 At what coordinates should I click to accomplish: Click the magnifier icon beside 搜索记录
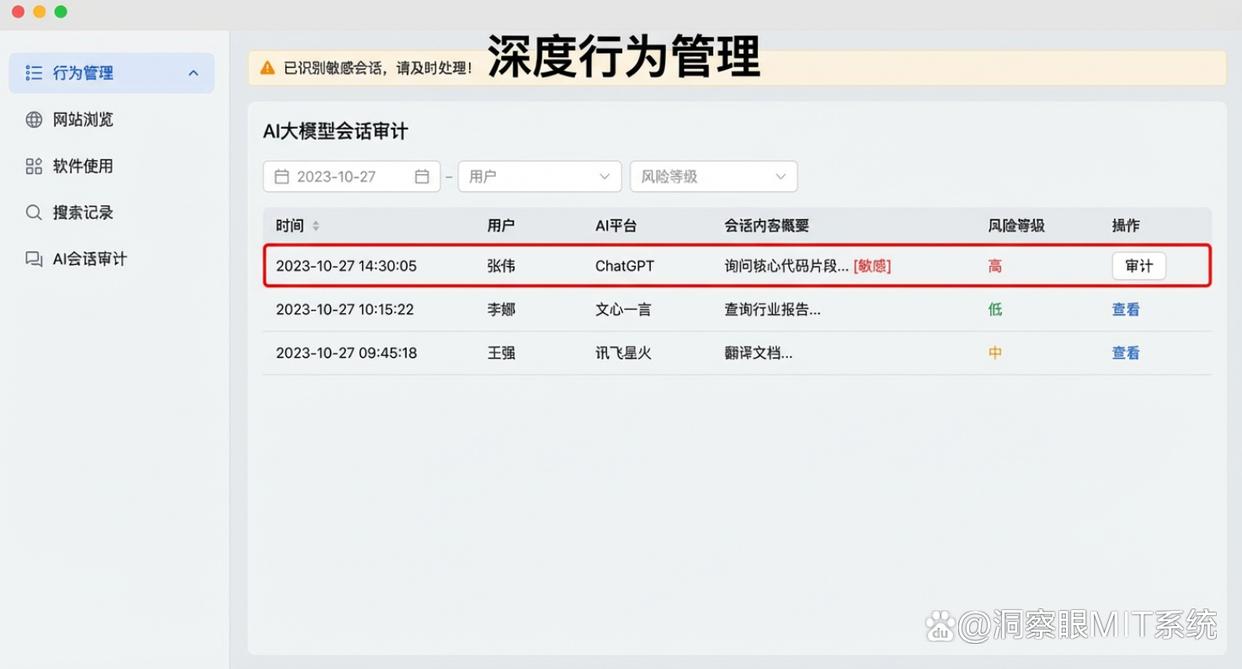(x=34, y=212)
